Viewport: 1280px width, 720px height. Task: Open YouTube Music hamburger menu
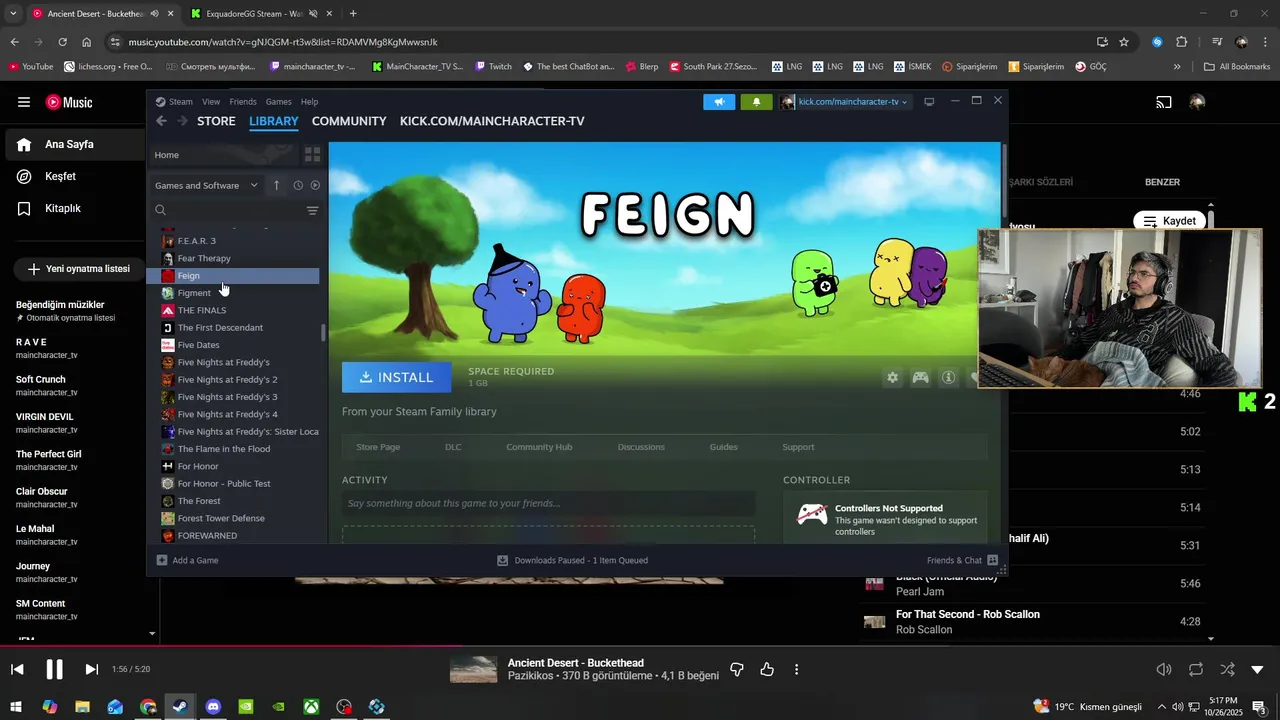24,102
